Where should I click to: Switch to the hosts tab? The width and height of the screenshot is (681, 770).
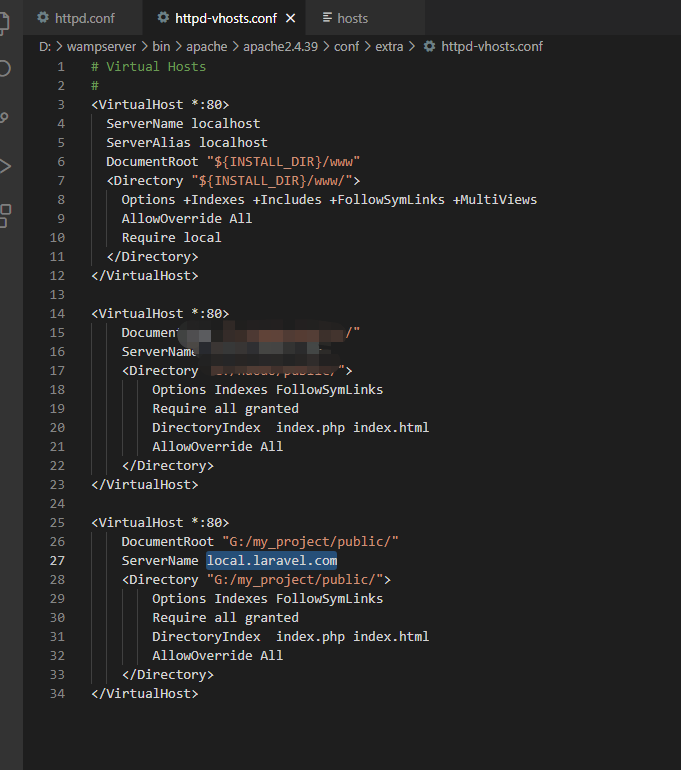[x=352, y=18]
